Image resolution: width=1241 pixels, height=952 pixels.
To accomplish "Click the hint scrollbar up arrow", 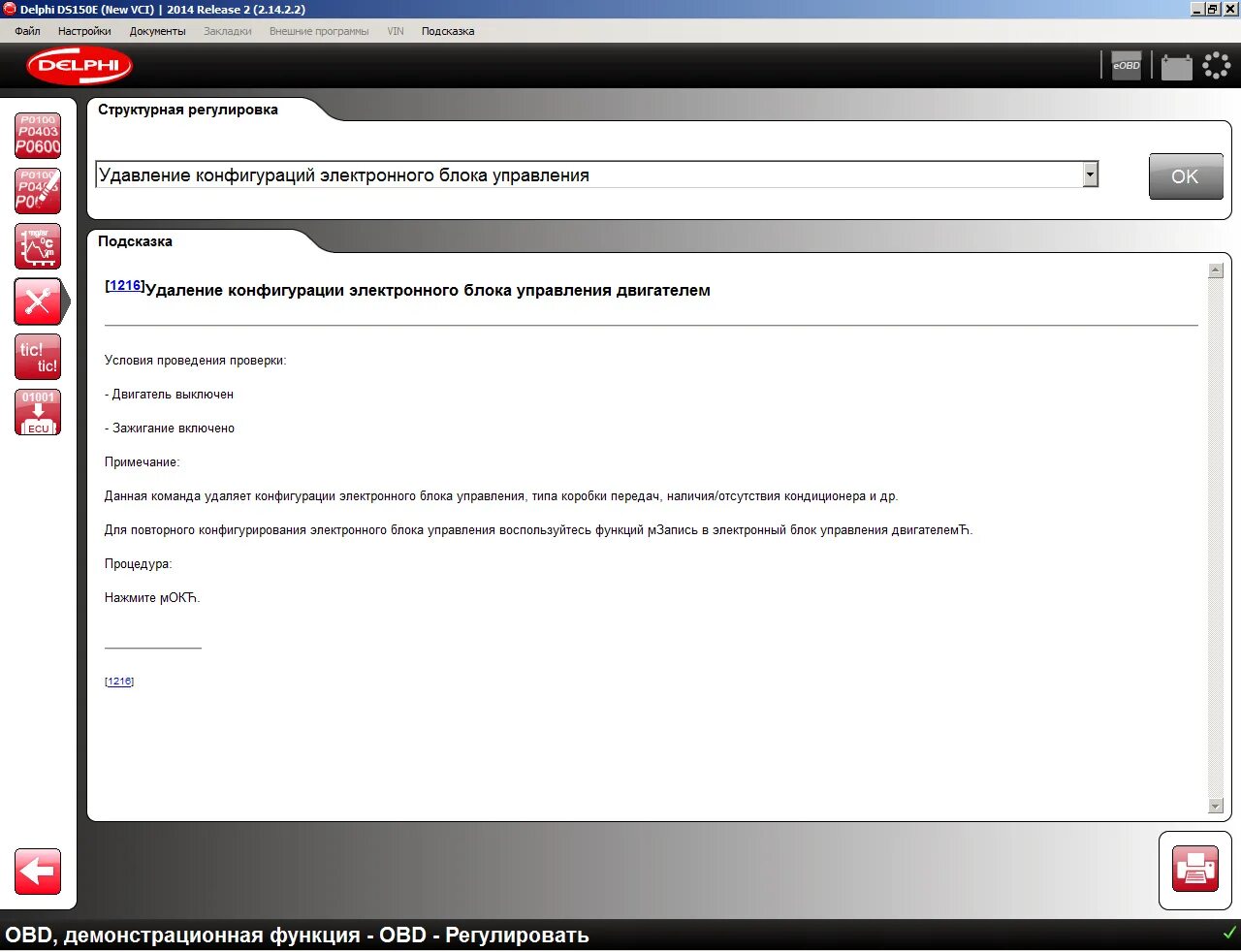I will 1216,270.
